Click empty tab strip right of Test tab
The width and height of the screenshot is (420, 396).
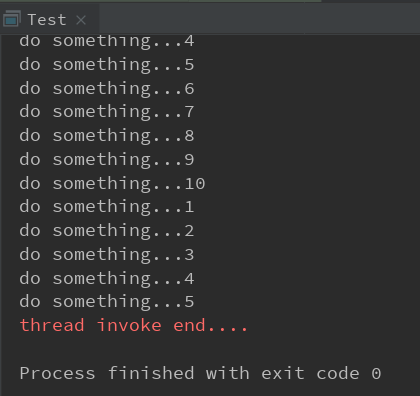tap(259, 19)
